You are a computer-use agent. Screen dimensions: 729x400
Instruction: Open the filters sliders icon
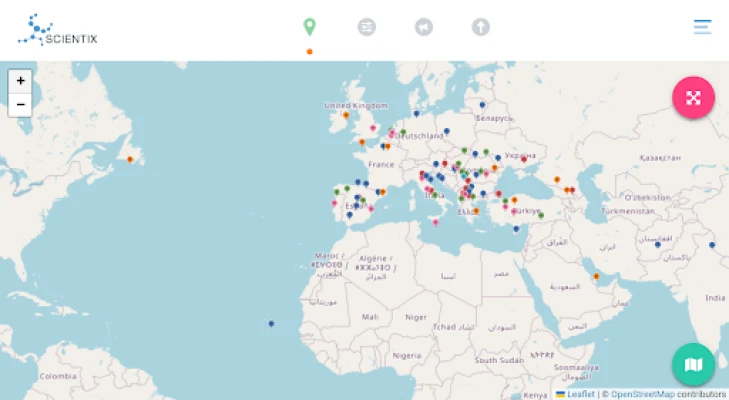(367, 27)
